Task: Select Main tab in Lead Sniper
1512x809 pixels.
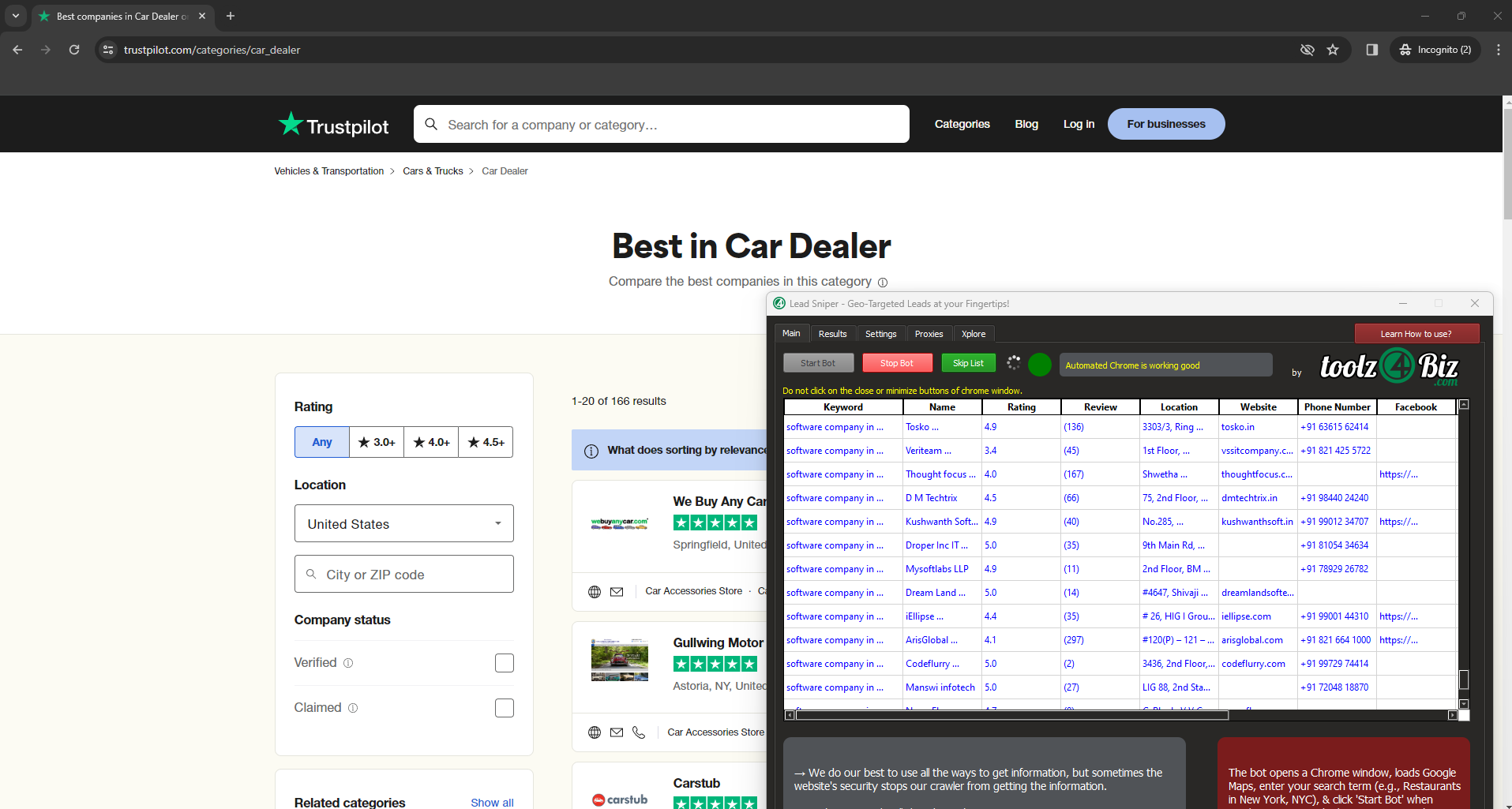Action: coord(791,333)
